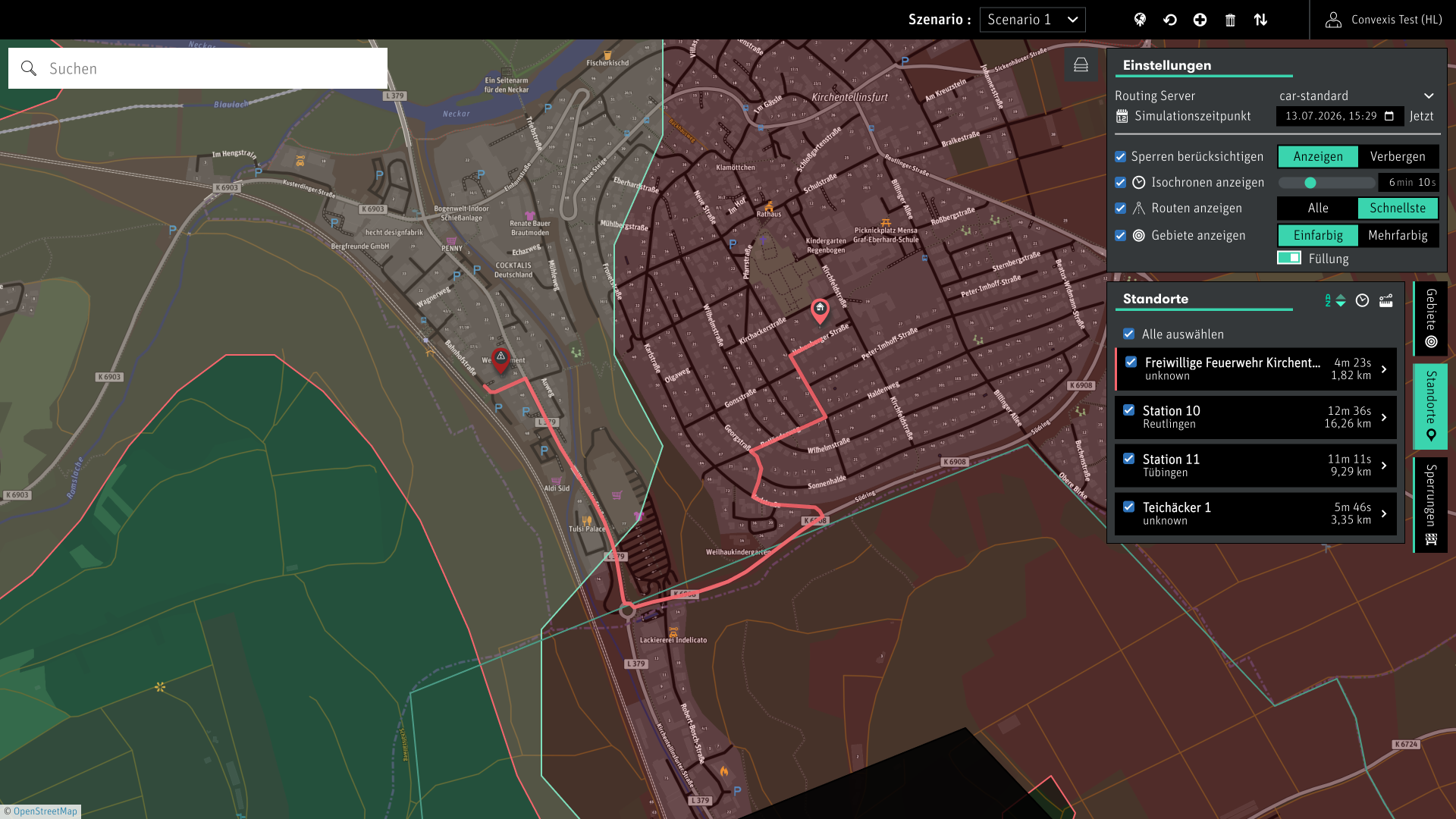Open the Routing Server car-standard dropdown
The width and height of the screenshot is (1456, 819).
click(1356, 96)
